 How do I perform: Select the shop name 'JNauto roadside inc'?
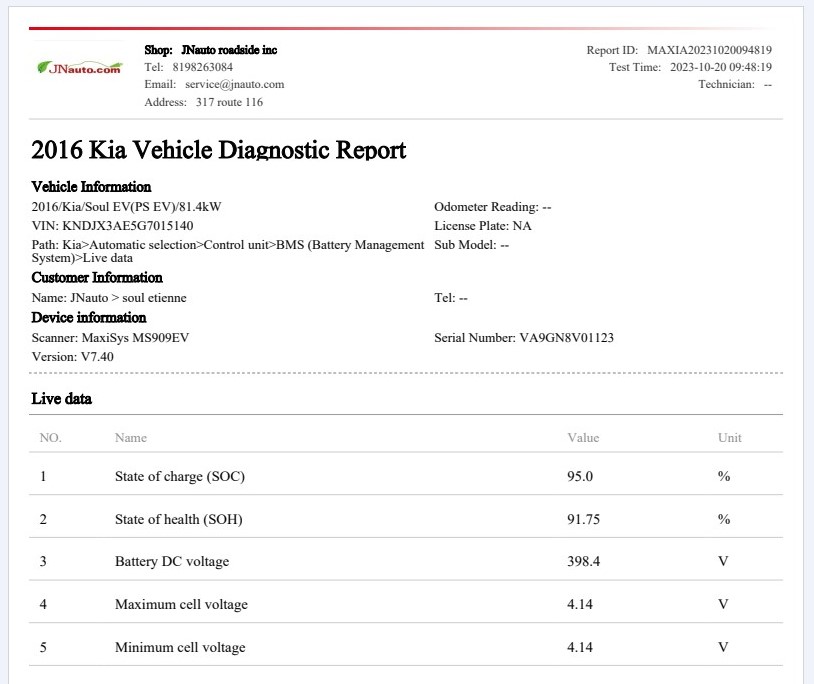pos(229,50)
